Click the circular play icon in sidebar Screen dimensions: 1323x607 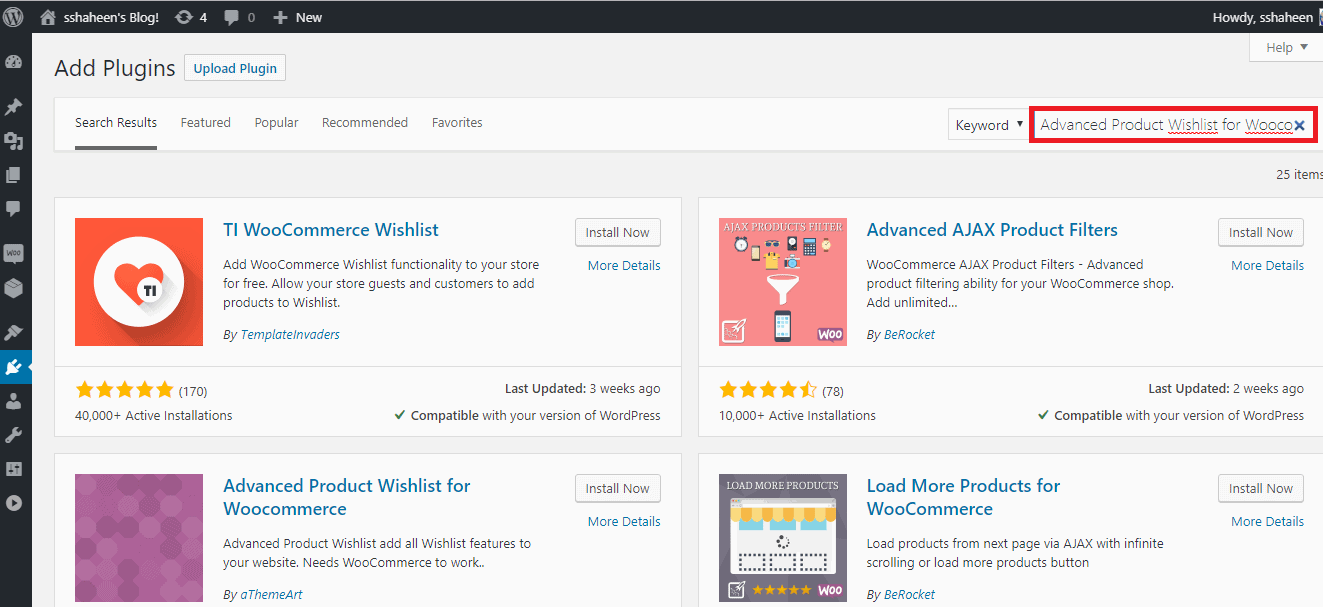click(14, 503)
